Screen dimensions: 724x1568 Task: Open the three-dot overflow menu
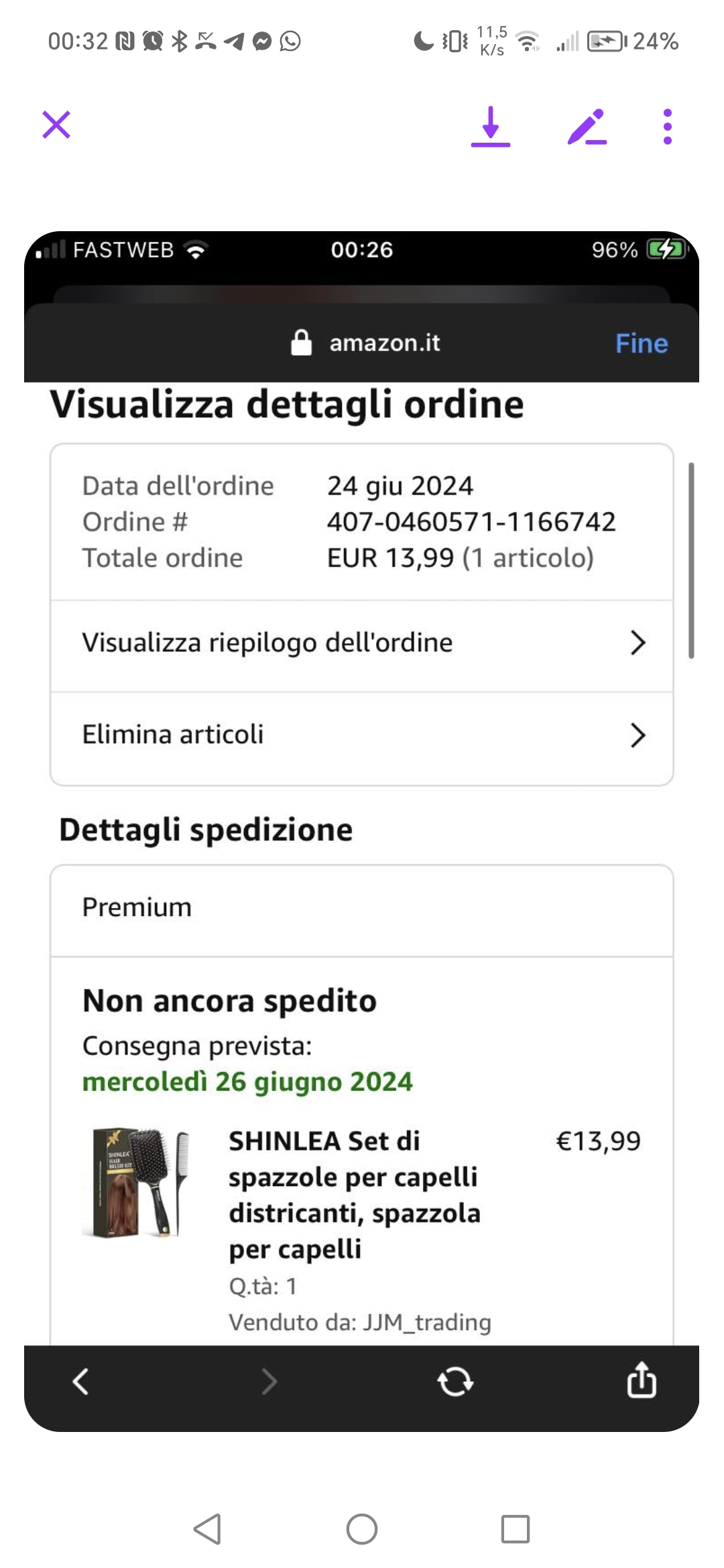tap(667, 126)
